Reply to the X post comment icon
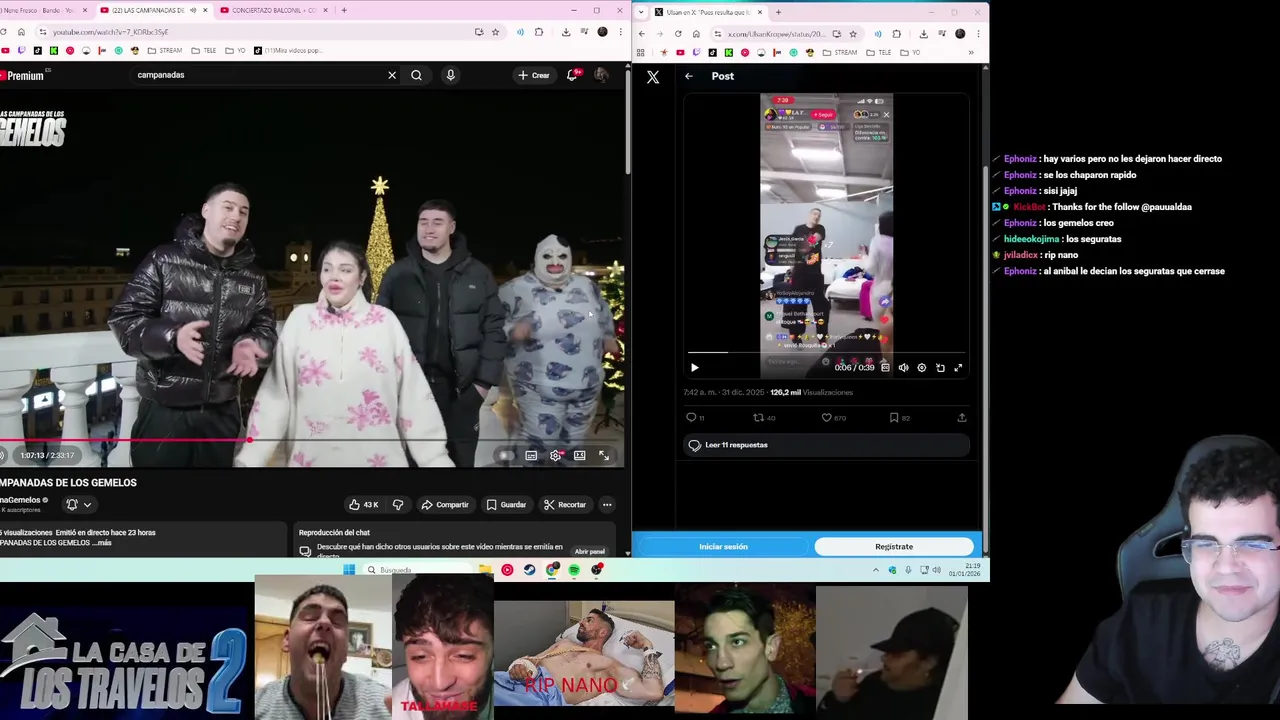 click(691, 418)
